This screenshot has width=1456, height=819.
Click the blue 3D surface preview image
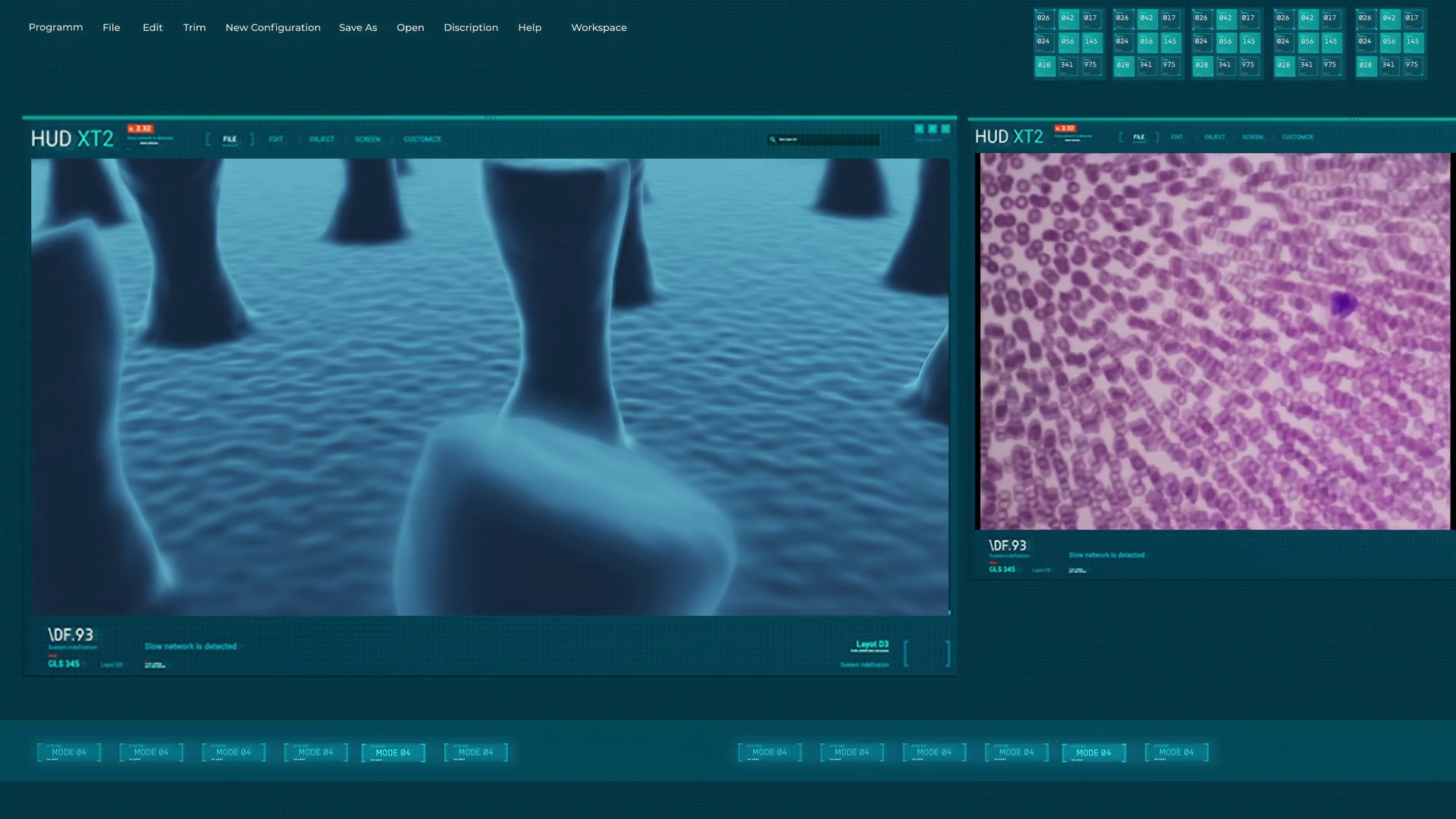tap(489, 387)
